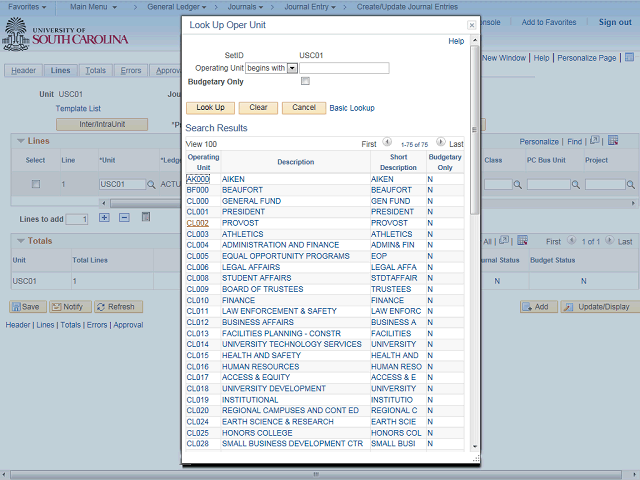The width and height of the screenshot is (640, 480).
Task: Sort by the Short Description column header
Action: tap(398, 162)
